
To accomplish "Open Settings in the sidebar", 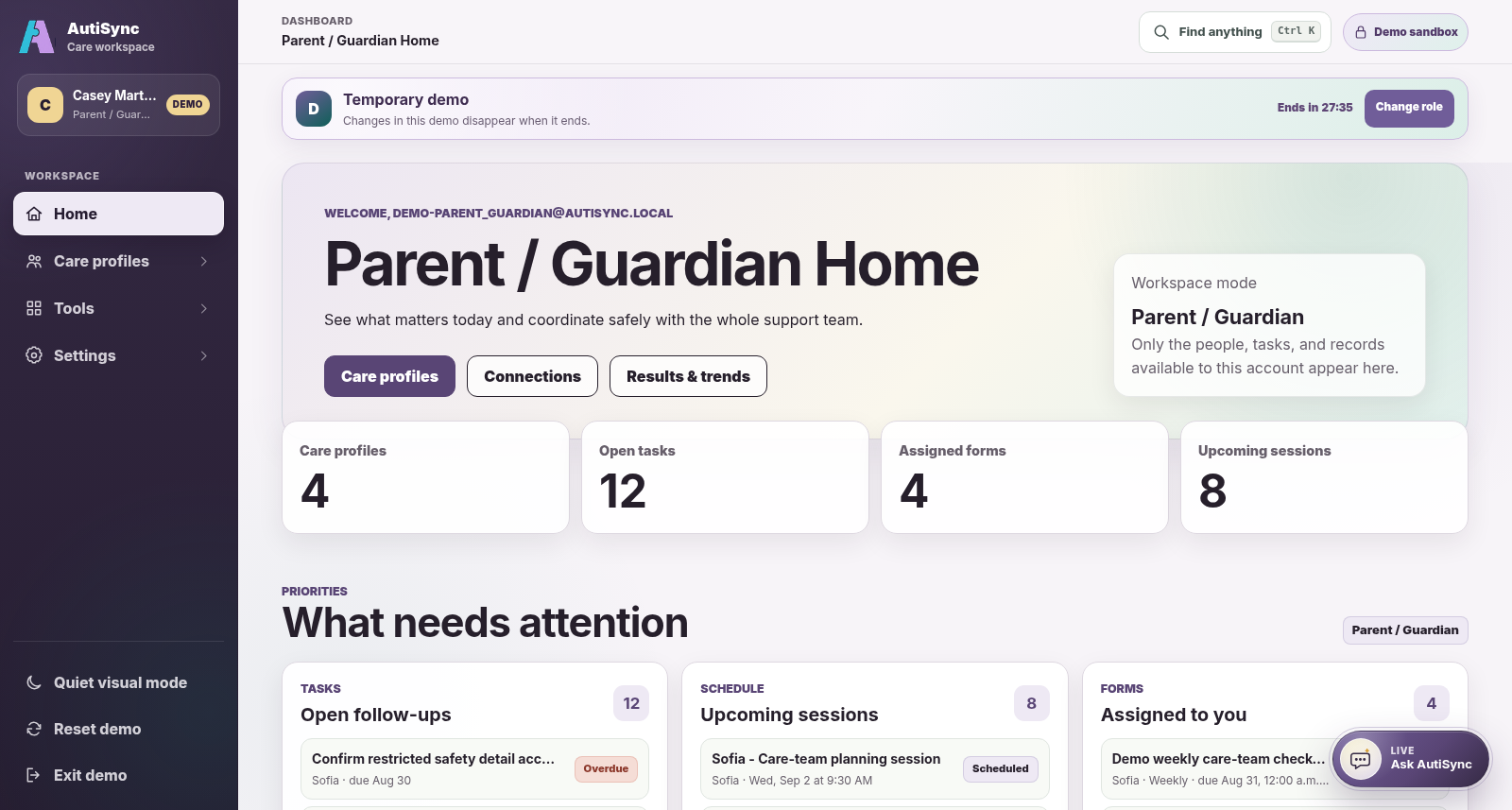I will (x=118, y=355).
